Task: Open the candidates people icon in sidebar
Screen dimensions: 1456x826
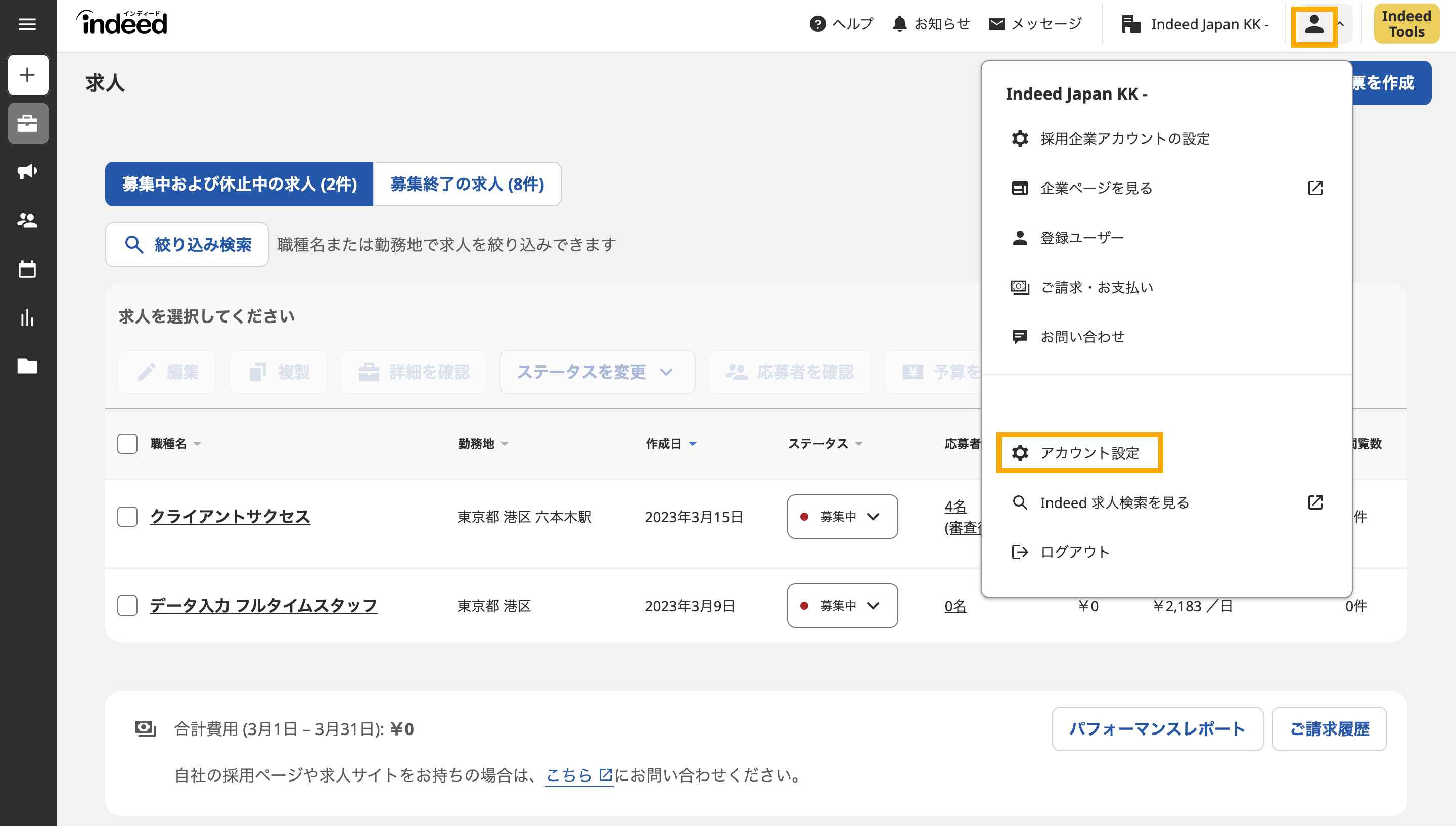Action: click(x=28, y=220)
